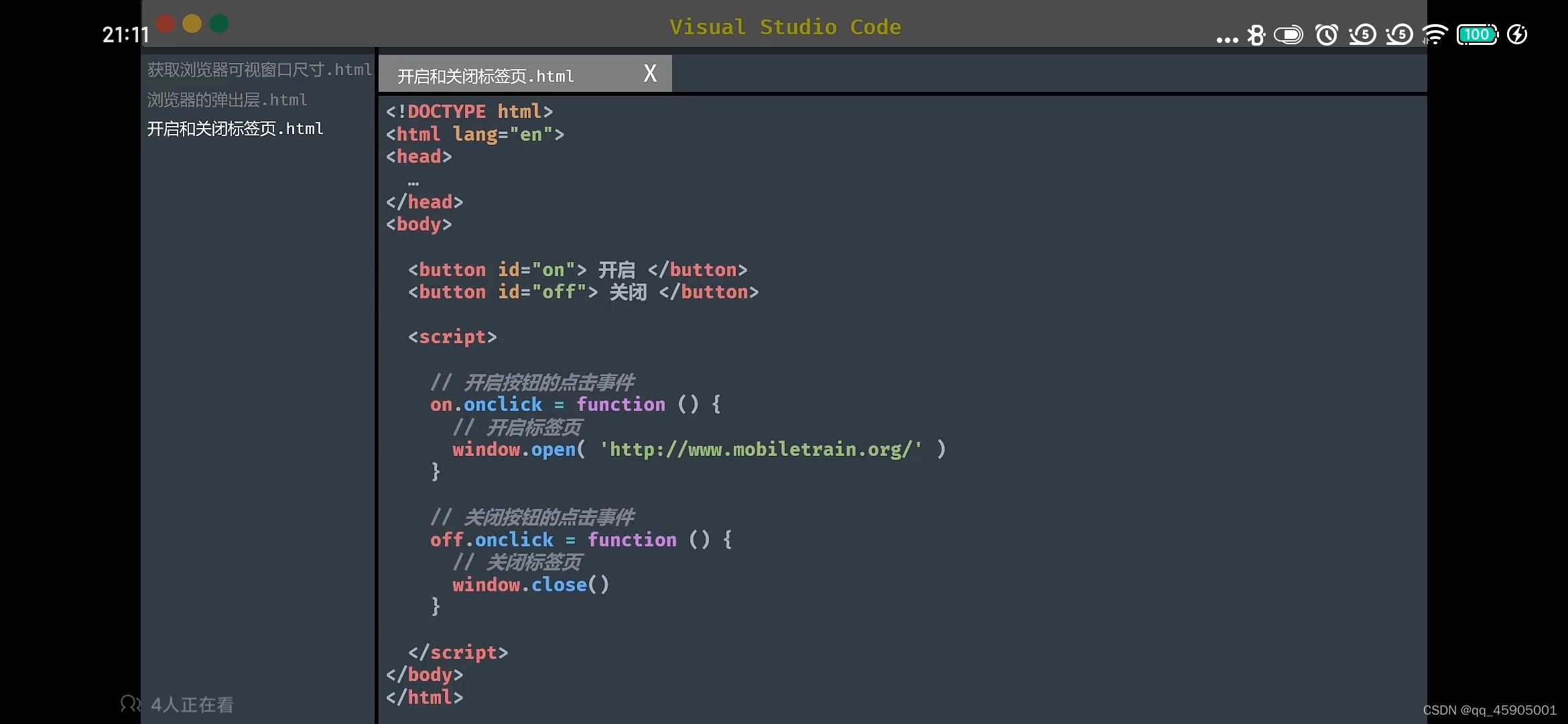Viewport: 1568px width, 724px height.
Task: Tap the three-dot status bar overflow icon
Action: (x=1227, y=40)
